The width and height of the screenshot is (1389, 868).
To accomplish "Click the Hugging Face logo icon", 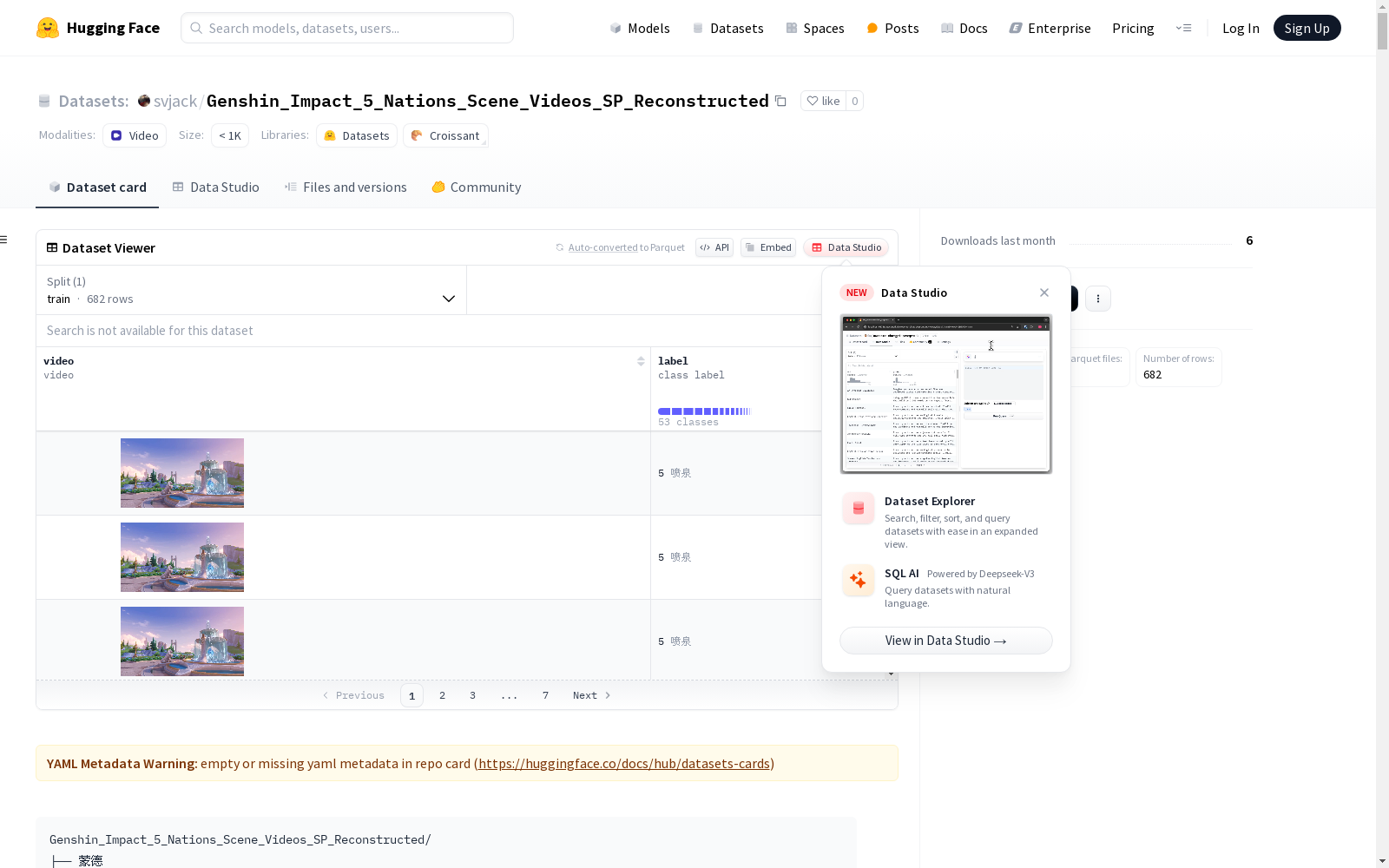I will tap(48, 28).
